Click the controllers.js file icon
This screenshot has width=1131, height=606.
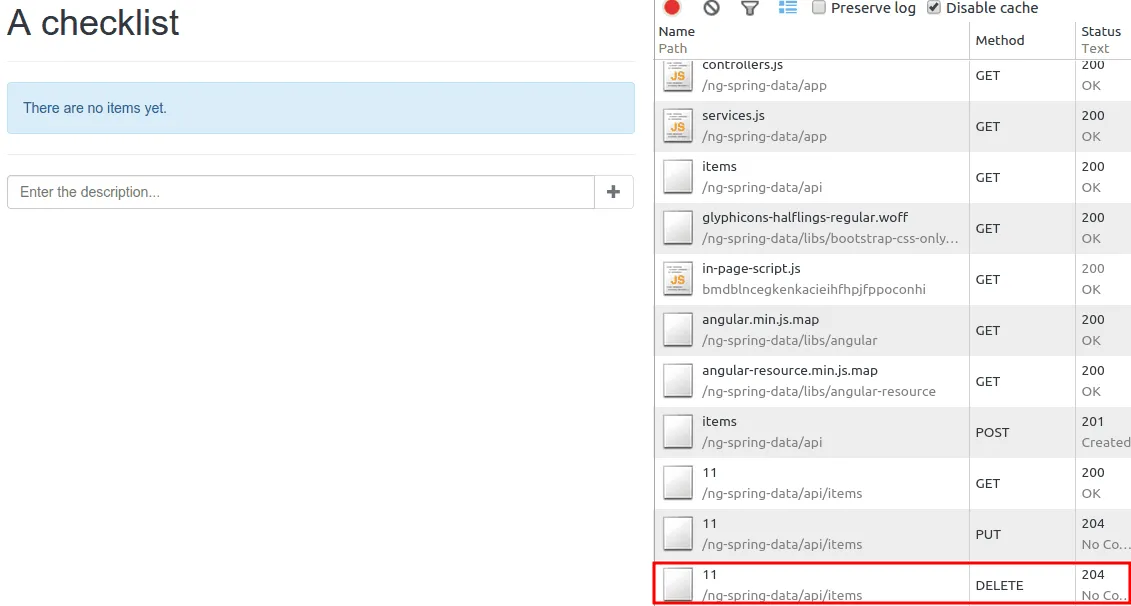pyautogui.click(x=678, y=76)
